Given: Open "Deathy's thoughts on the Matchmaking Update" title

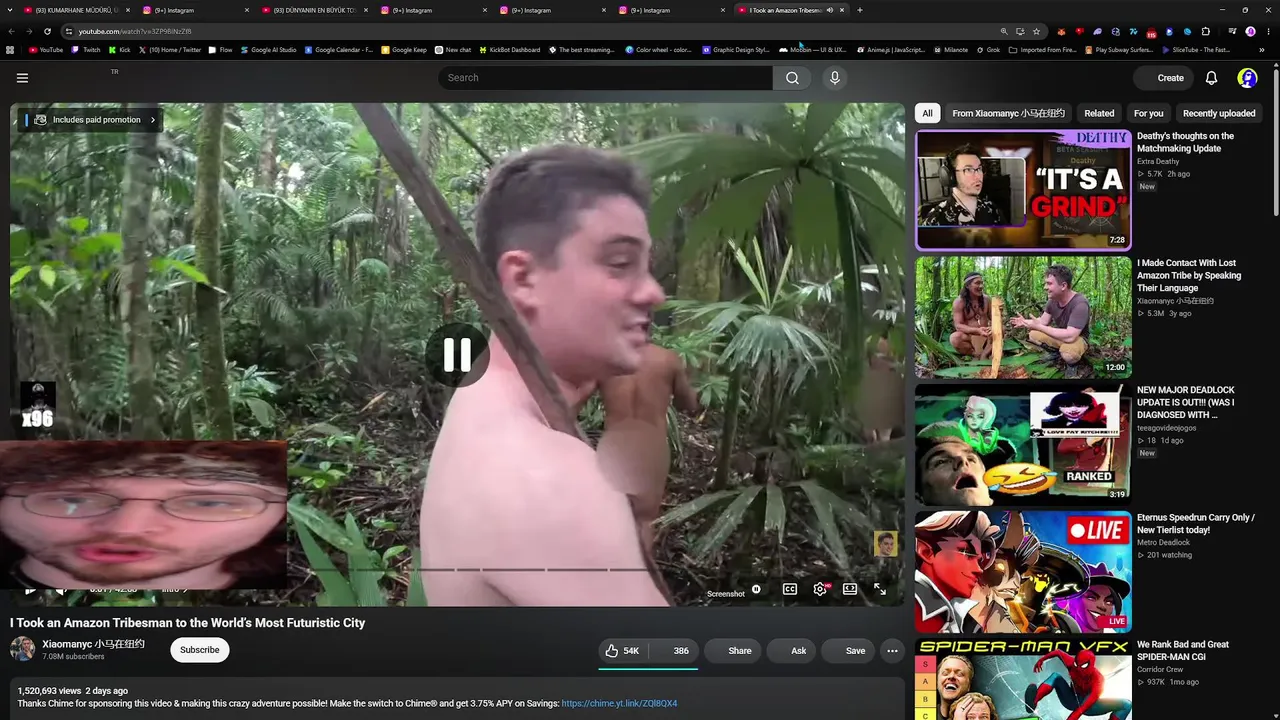Looking at the screenshot, I should pos(1185,142).
